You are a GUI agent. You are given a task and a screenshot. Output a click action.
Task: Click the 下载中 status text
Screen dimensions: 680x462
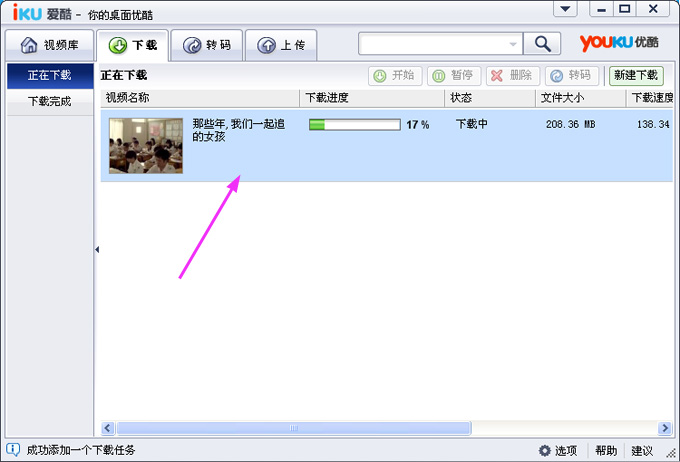472,124
